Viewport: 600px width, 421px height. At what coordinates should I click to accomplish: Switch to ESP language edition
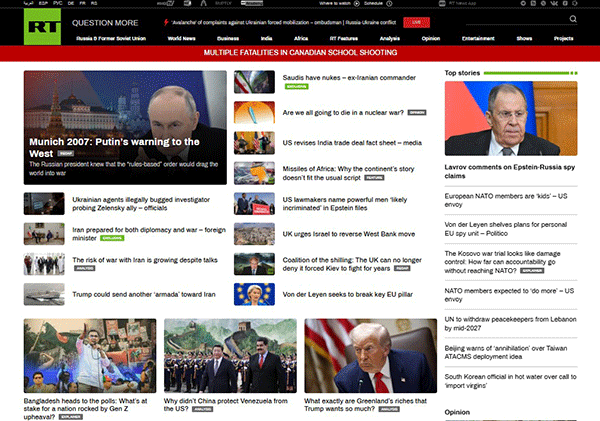click(42, 4)
